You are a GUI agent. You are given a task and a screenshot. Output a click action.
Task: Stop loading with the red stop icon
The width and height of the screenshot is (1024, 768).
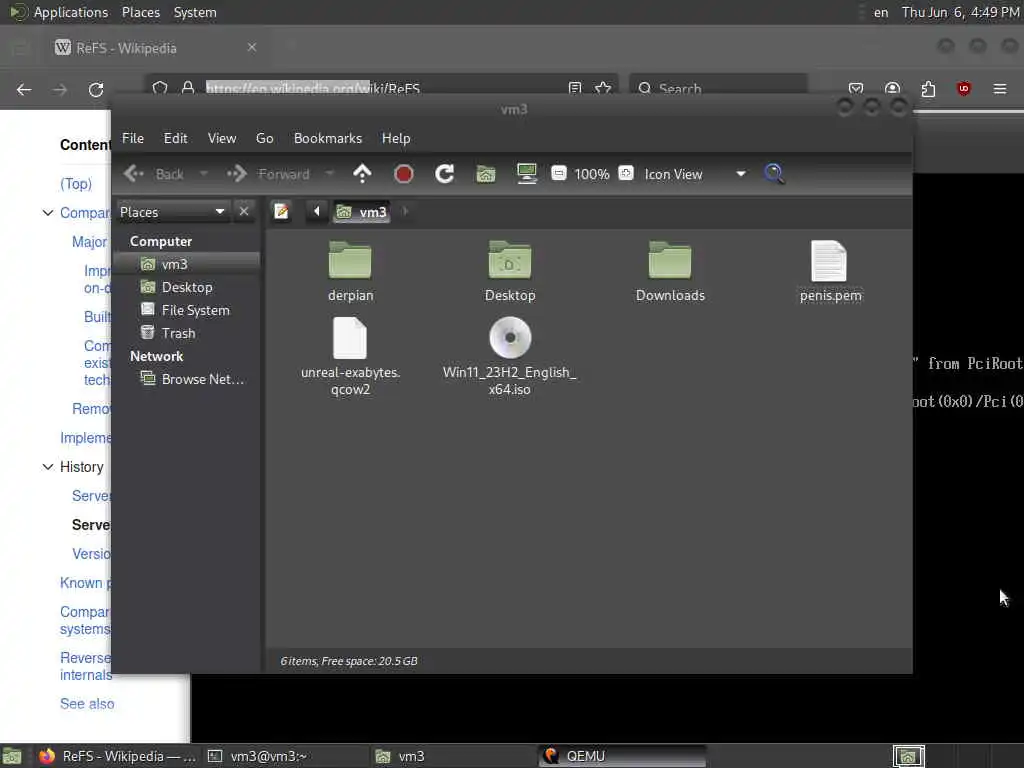404,174
